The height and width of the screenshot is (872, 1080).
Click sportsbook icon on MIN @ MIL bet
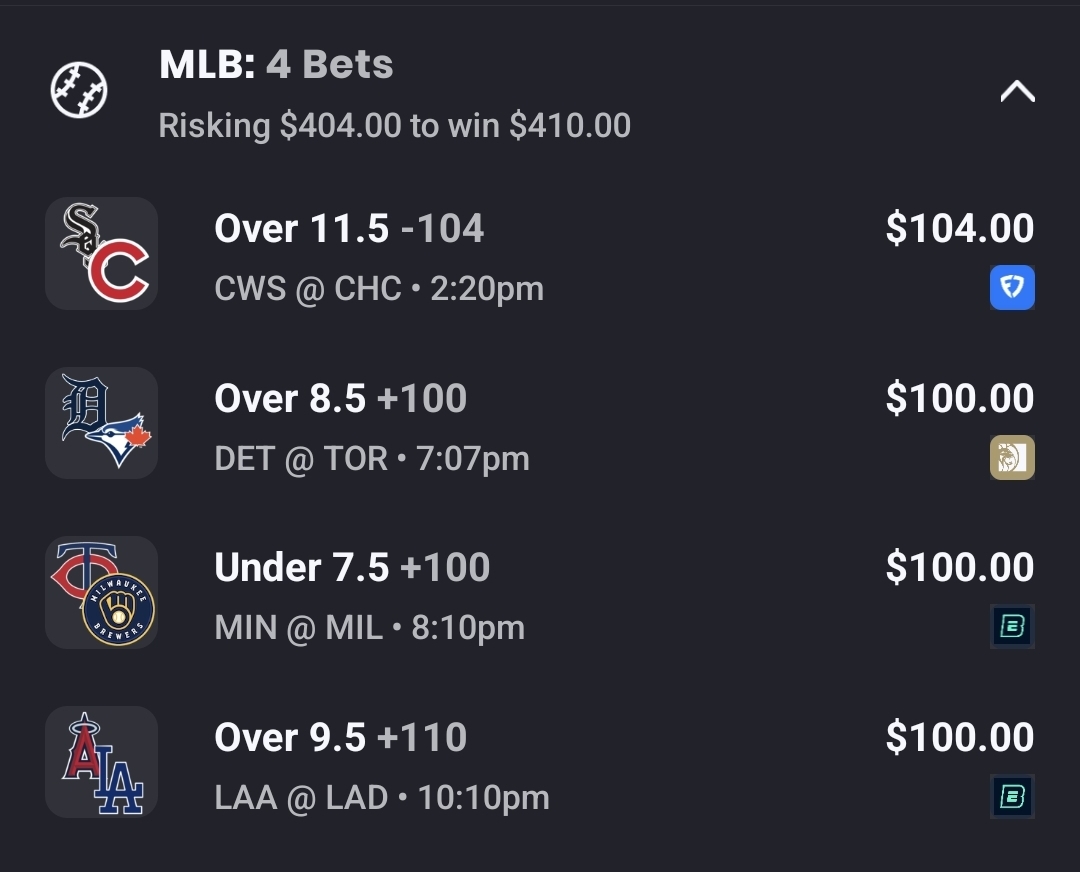click(x=1012, y=627)
